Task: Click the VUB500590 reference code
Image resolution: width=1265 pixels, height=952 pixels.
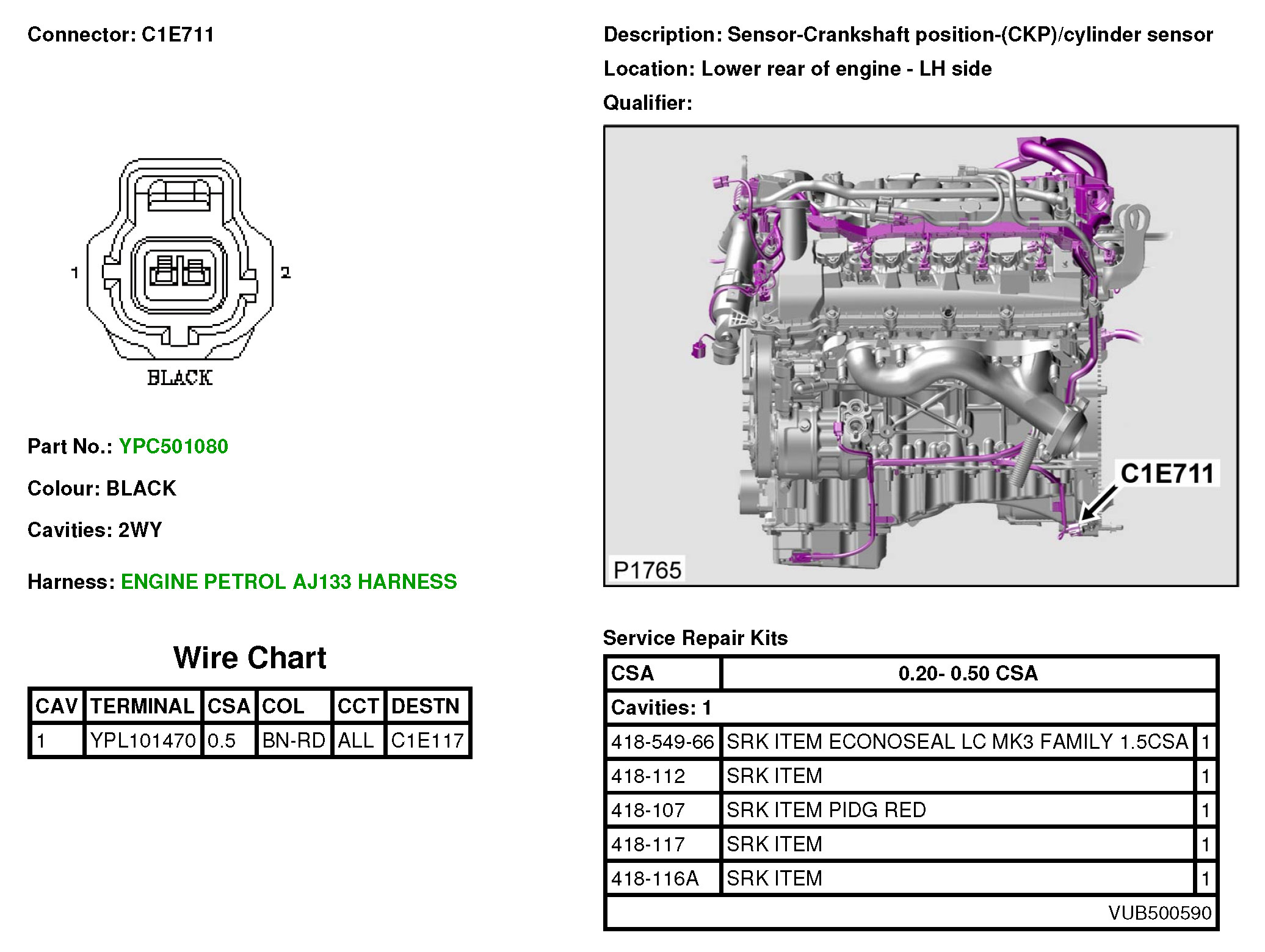Action: click(x=1159, y=913)
